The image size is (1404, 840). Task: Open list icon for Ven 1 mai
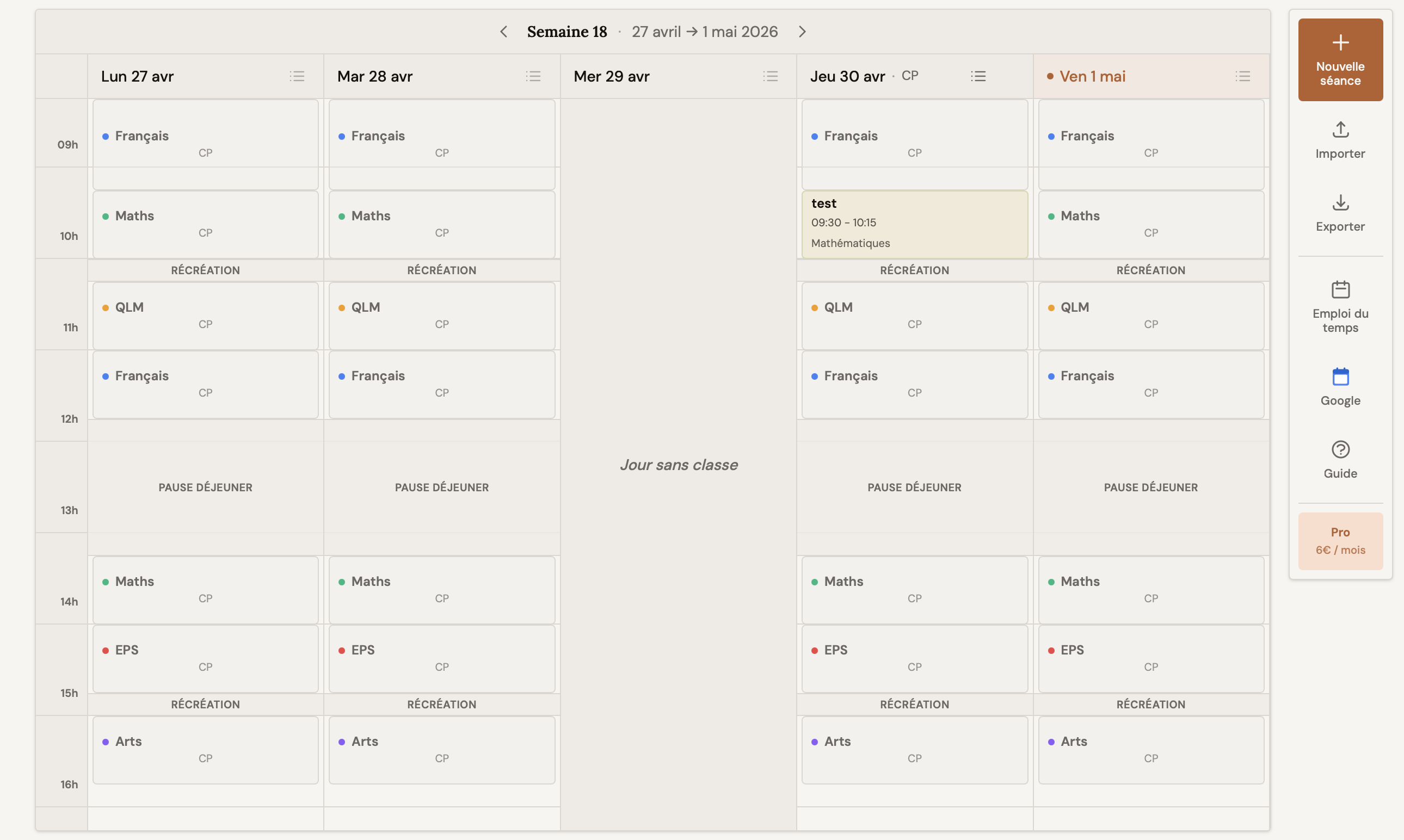pyautogui.click(x=1243, y=76)
